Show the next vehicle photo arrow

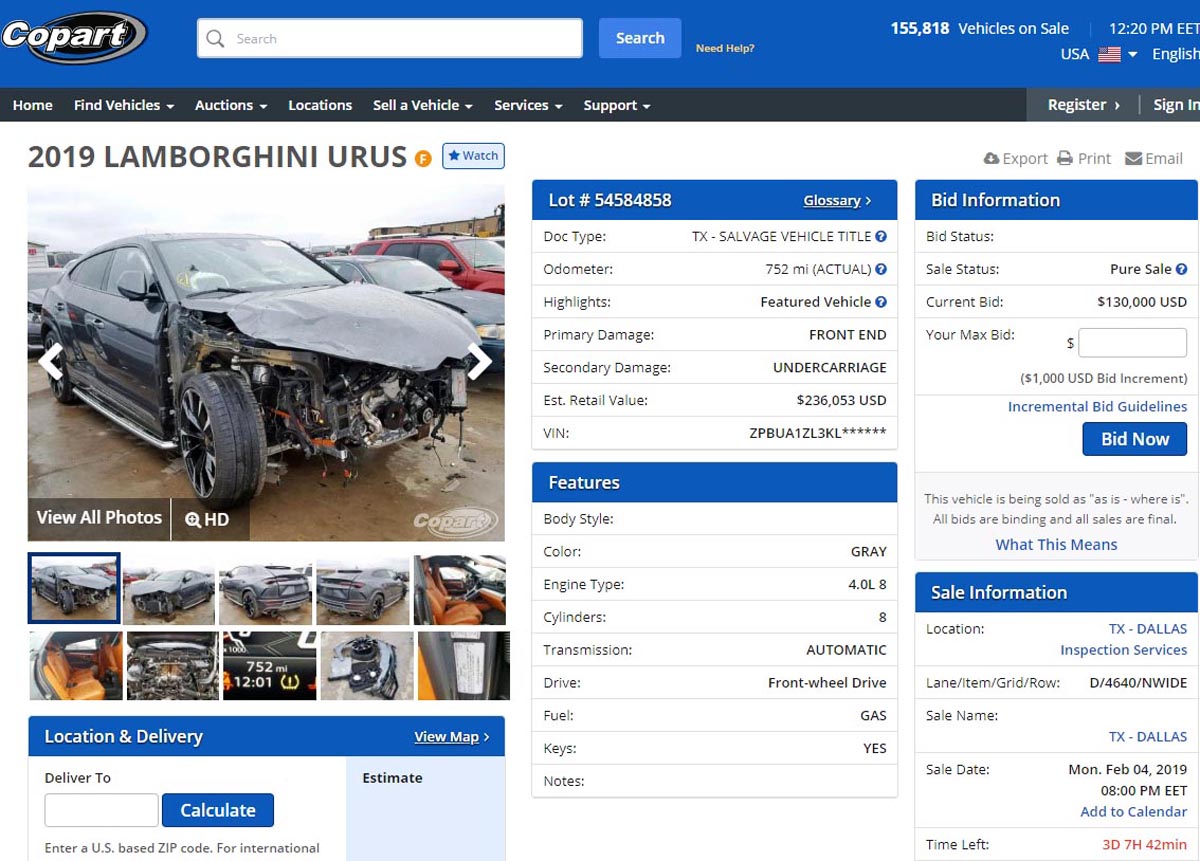pos(480,361)
